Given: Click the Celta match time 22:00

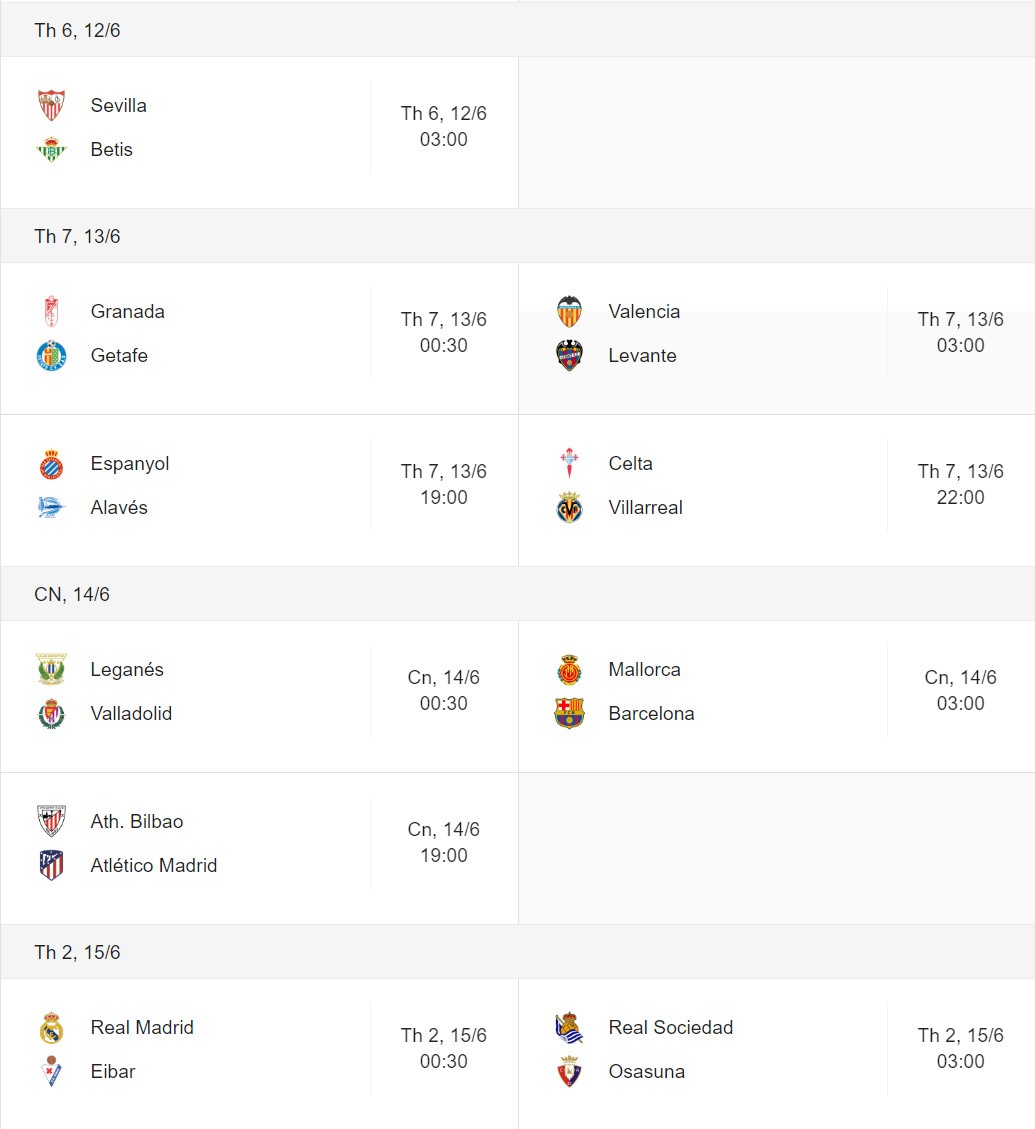Looking at the screenshot, I should [x=960, y=498].
